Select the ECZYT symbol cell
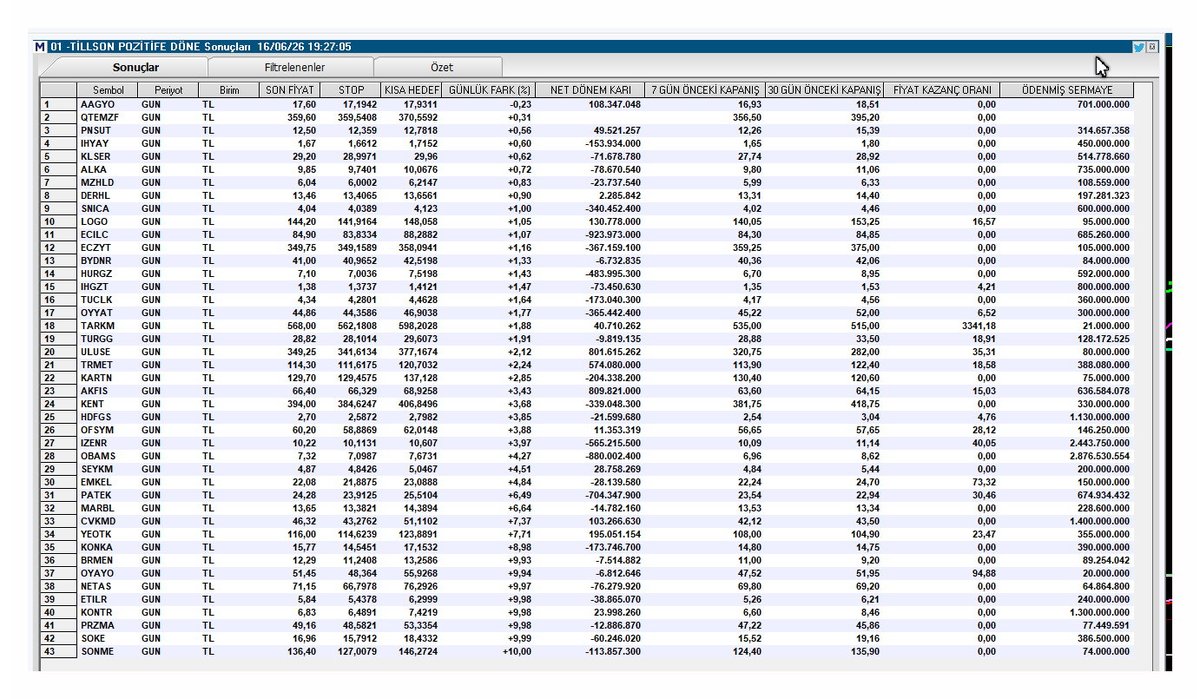This screenshot has height=699, width=1200. click(x=108, y=247)
